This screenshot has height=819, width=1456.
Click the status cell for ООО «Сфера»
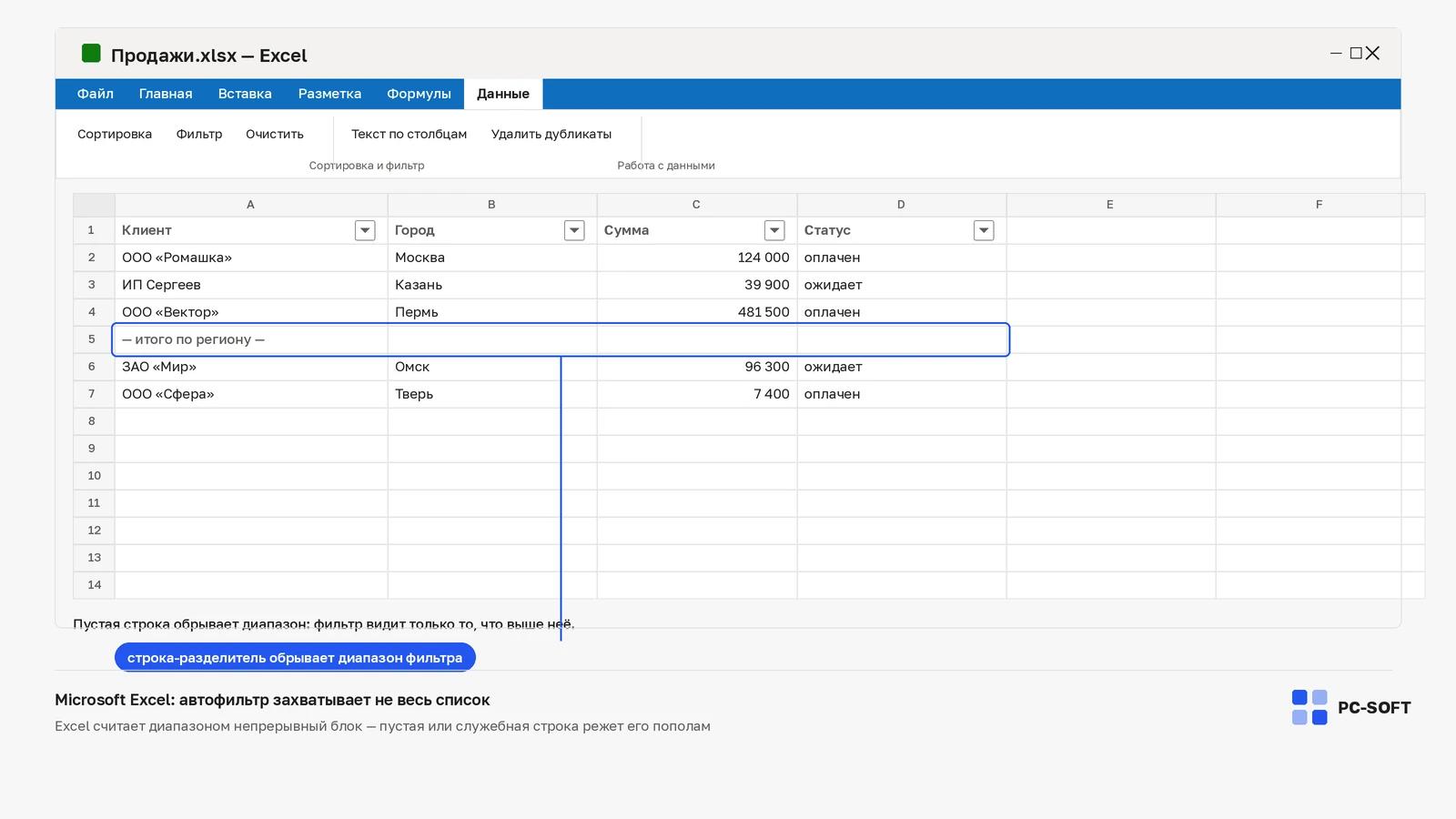click(902, 394)
